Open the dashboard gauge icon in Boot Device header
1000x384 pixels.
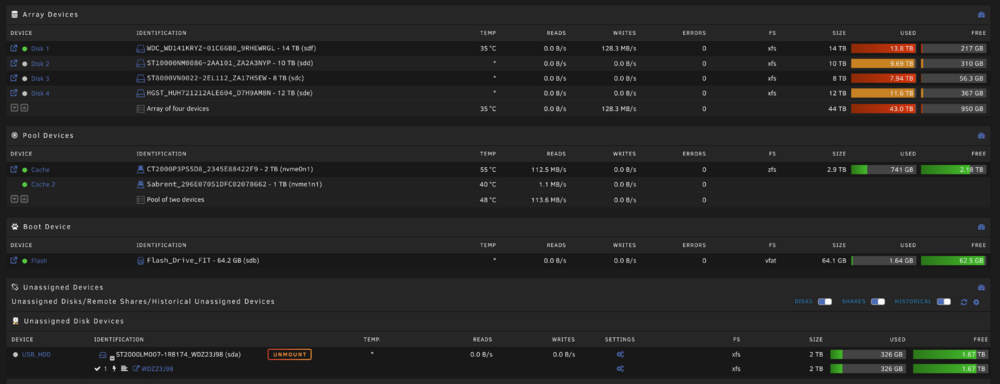click(x=982, y=227)
